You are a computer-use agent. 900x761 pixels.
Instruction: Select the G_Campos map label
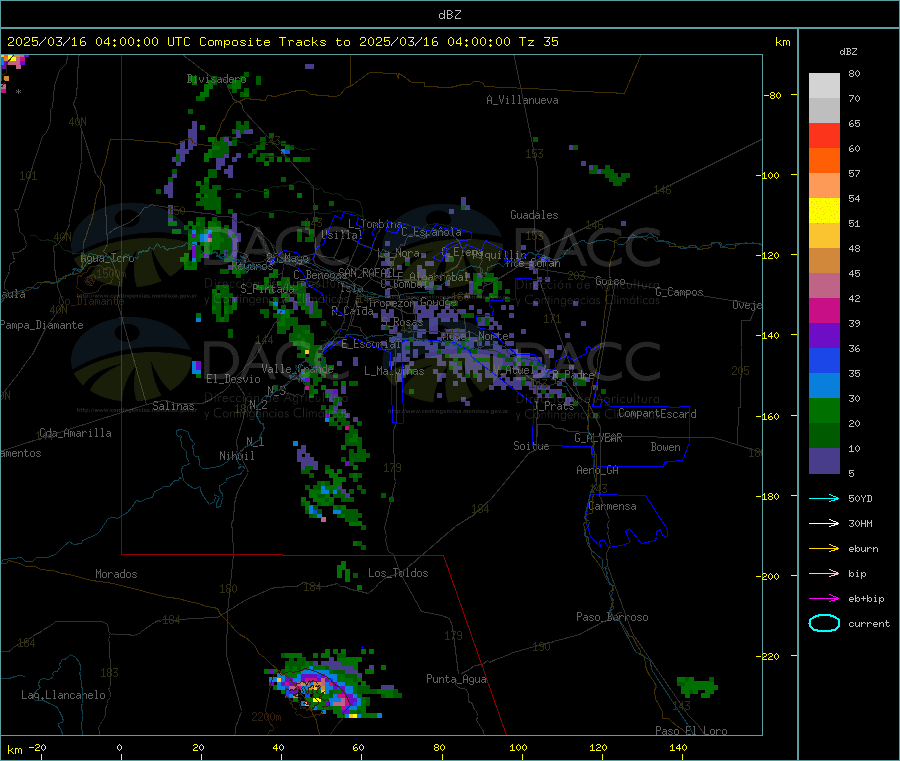click(x=679, y=292)
